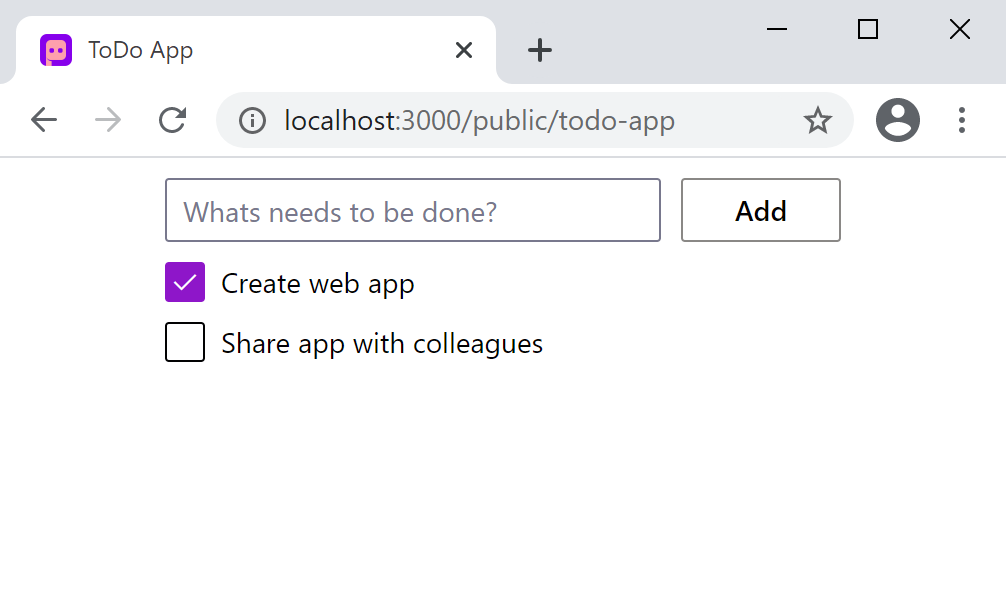The height and width of the screenshot is (593, 1006).
Task: Select the ToDo App tab title
Action: point(141,50)
